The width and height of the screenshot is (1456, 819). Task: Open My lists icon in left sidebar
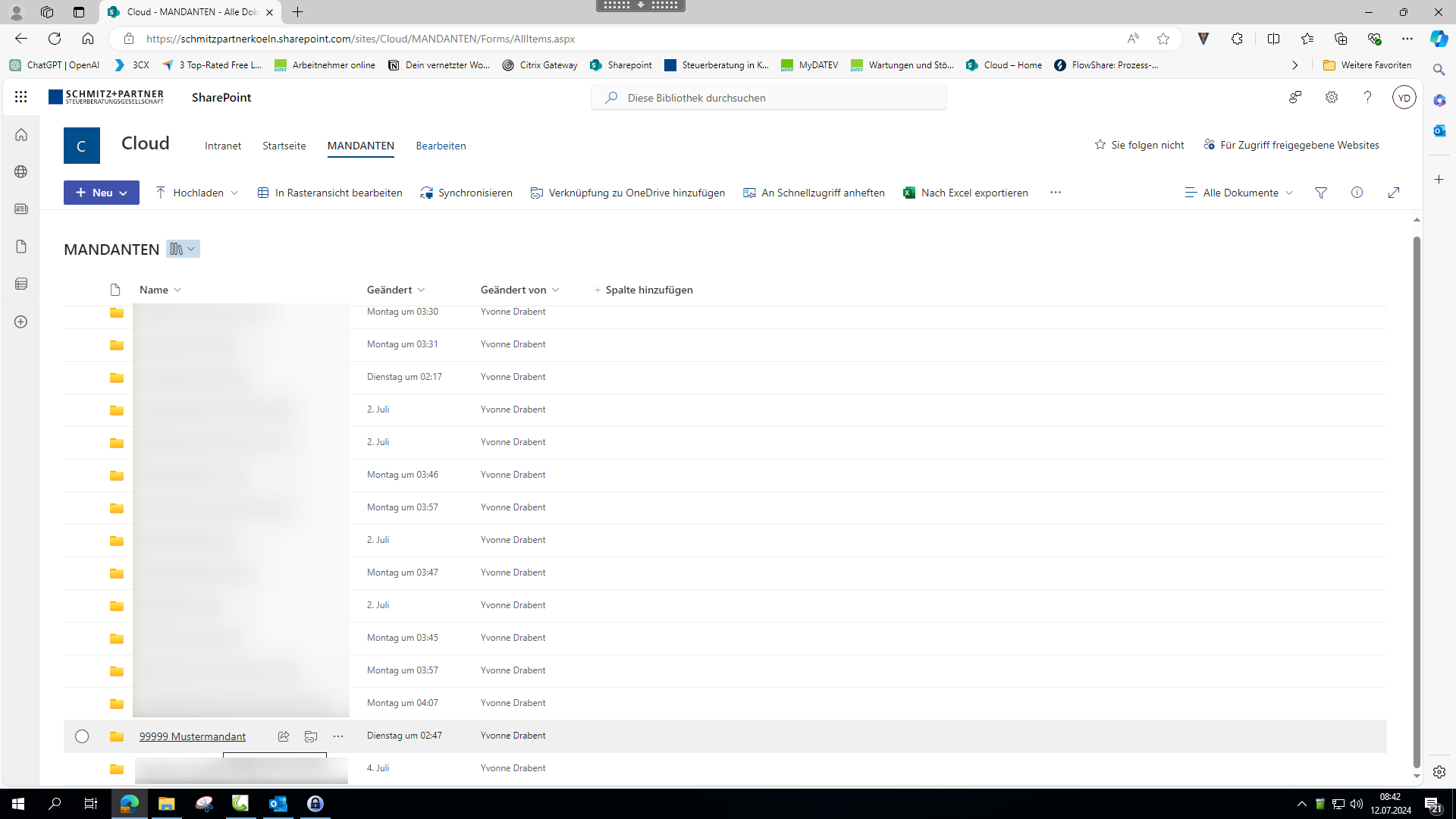[21, 284]
